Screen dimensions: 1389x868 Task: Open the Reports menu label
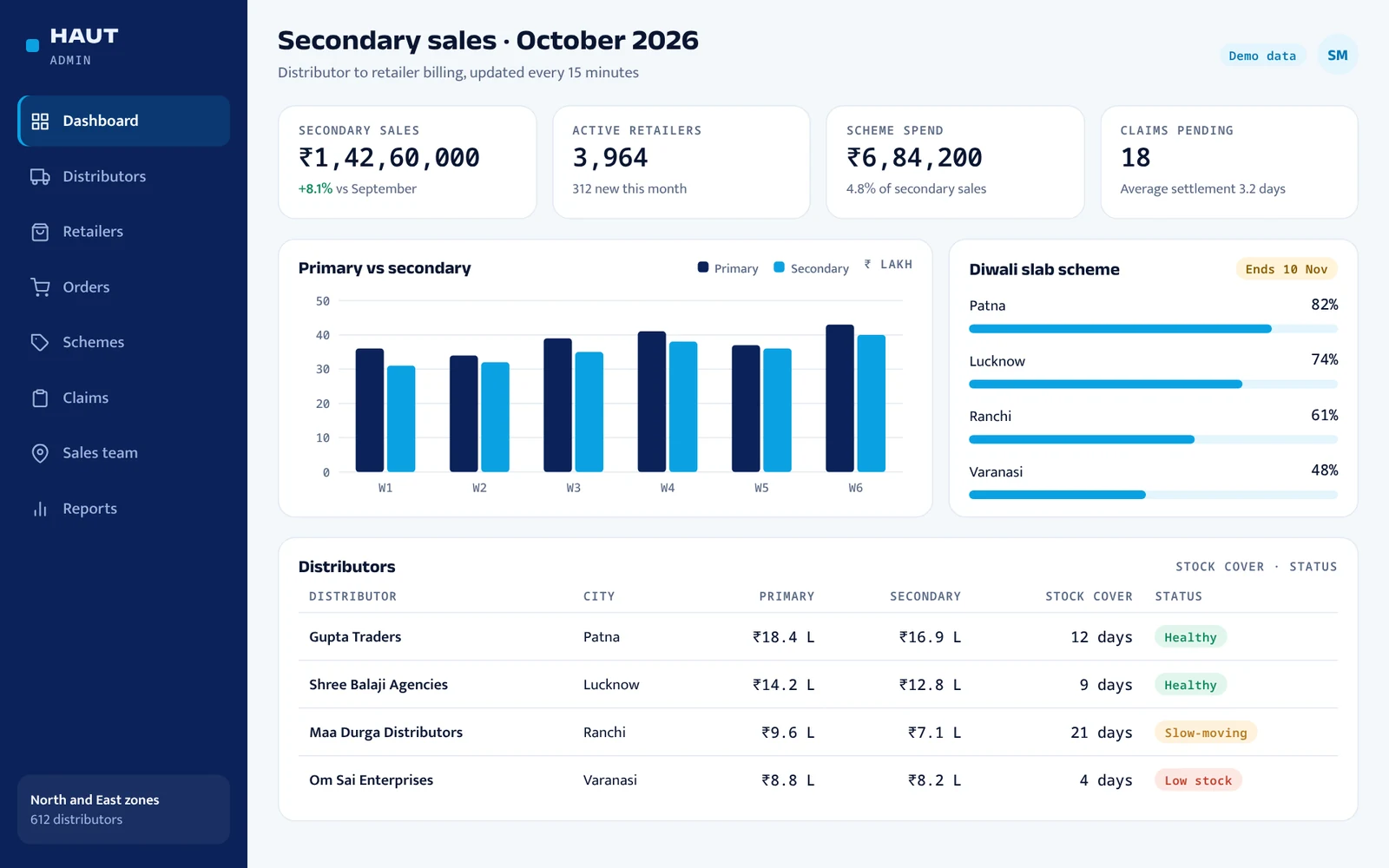coord(89,509)
